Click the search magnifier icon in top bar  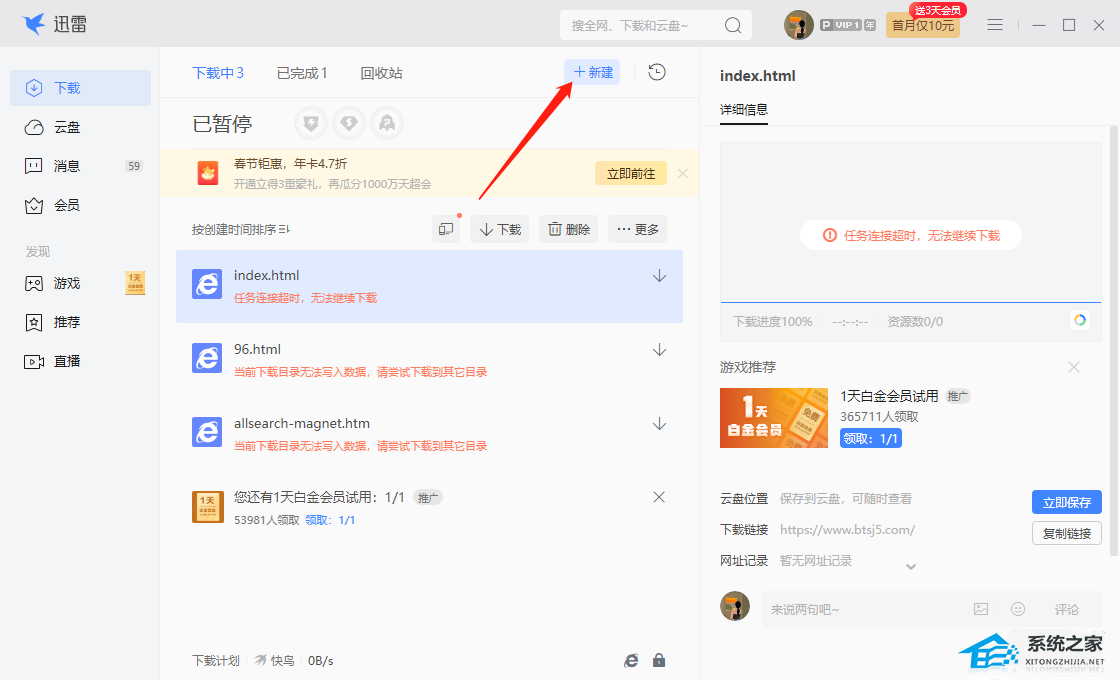point(733,25)
